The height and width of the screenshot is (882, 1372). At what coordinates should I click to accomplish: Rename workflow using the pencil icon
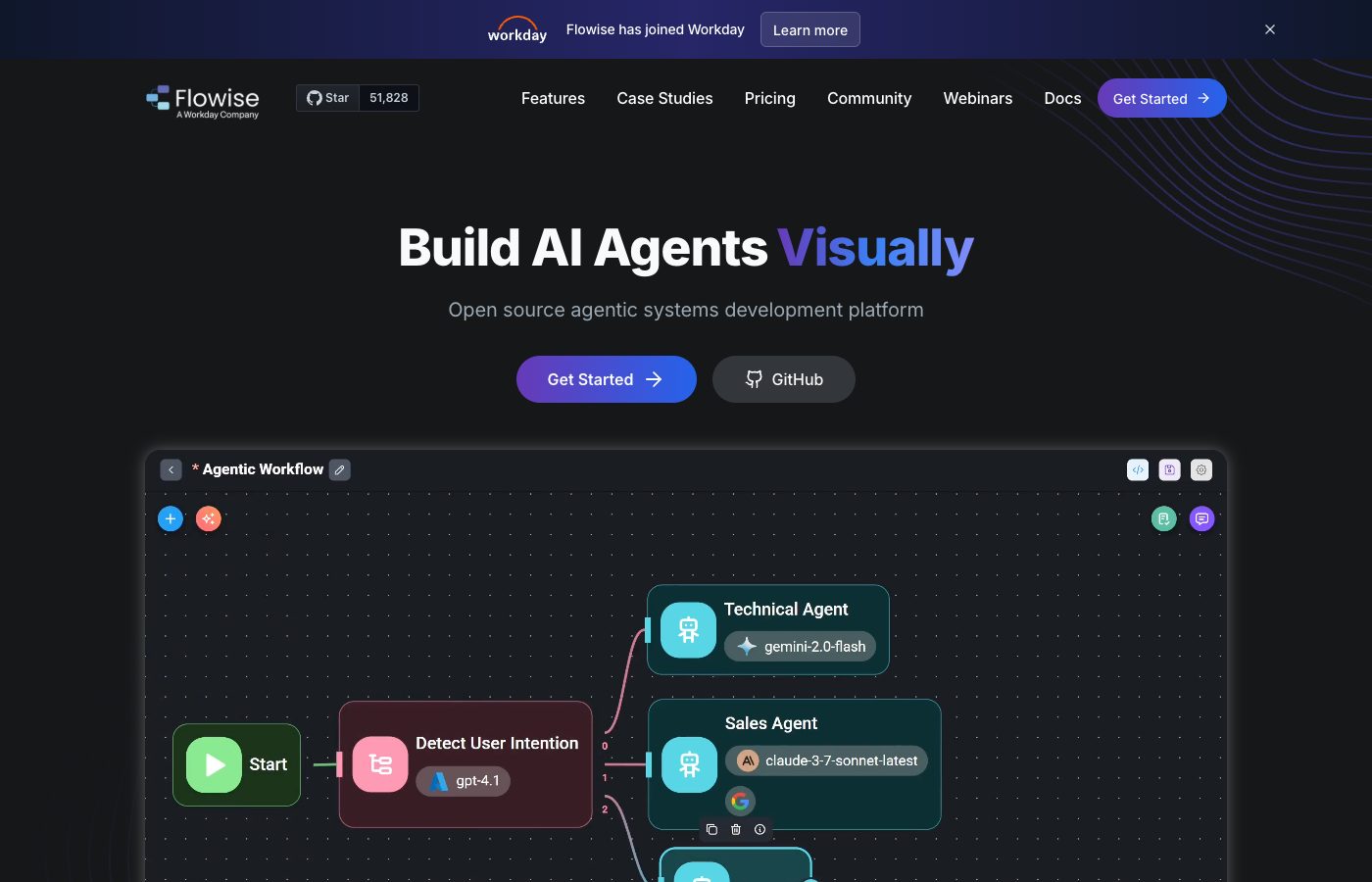(x=339, y=469)
